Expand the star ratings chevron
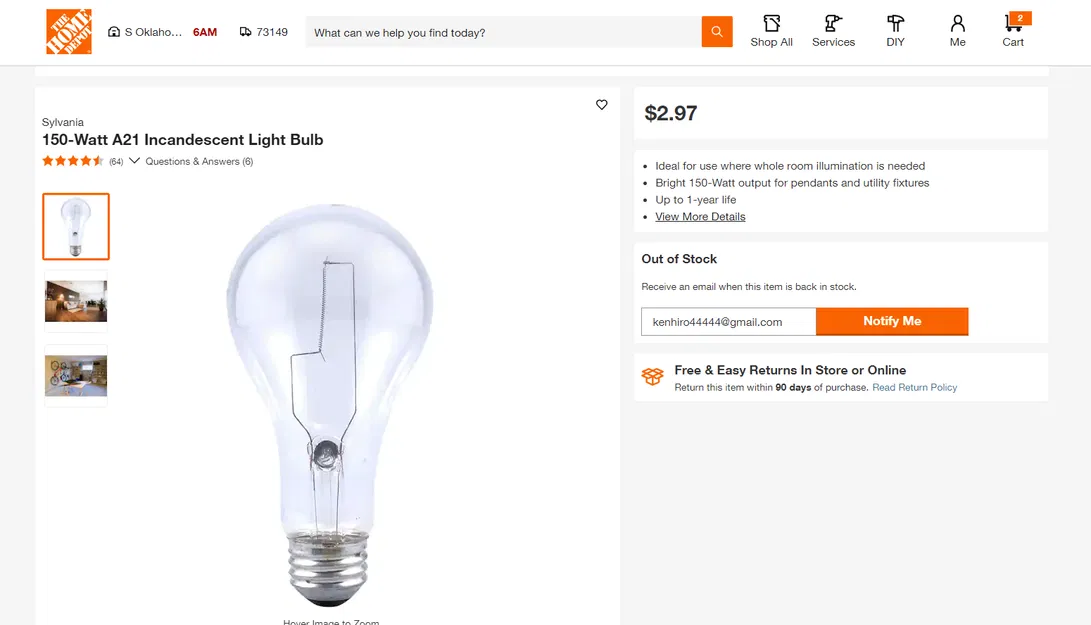Screen dimensions: 1091x625 pos(134,161)
